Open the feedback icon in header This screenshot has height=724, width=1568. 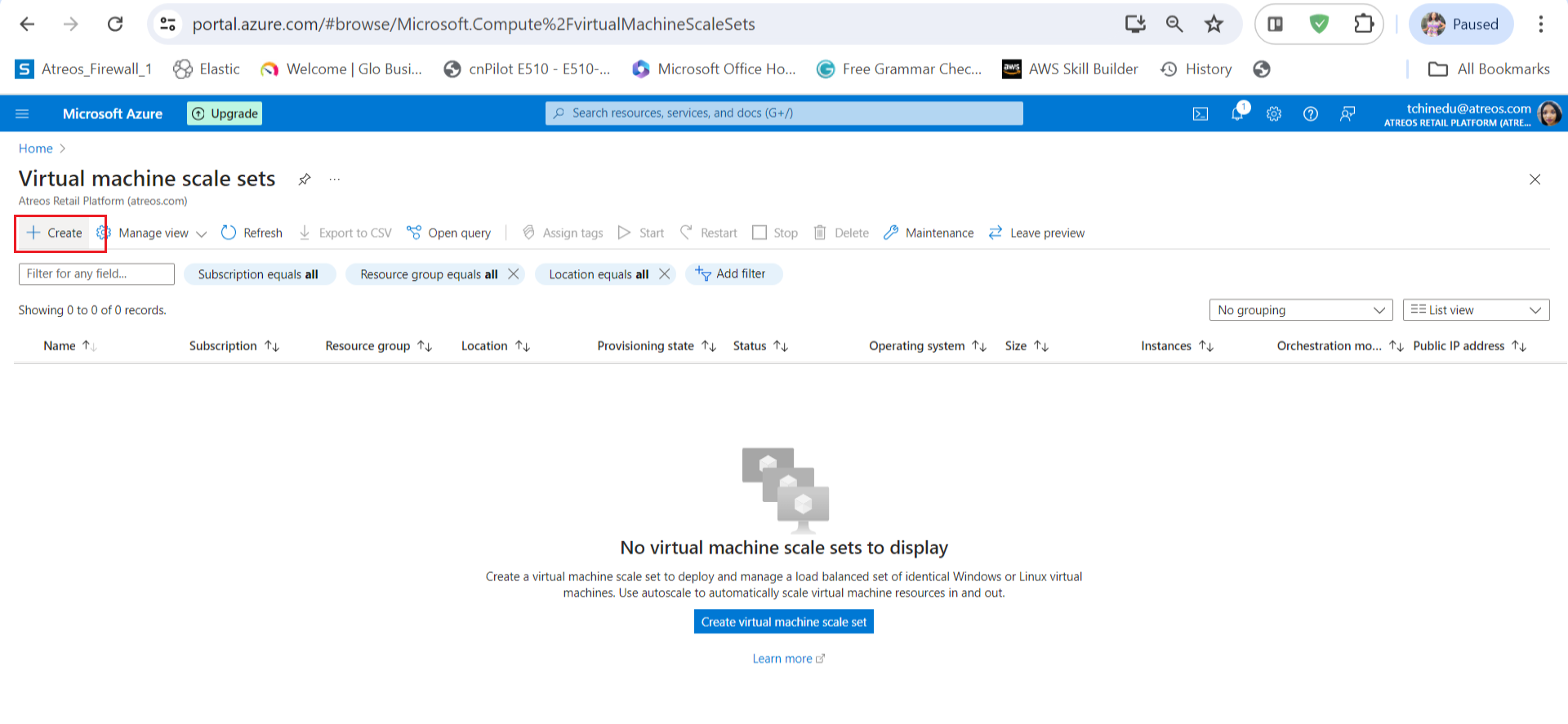[x=1347, y=113]
